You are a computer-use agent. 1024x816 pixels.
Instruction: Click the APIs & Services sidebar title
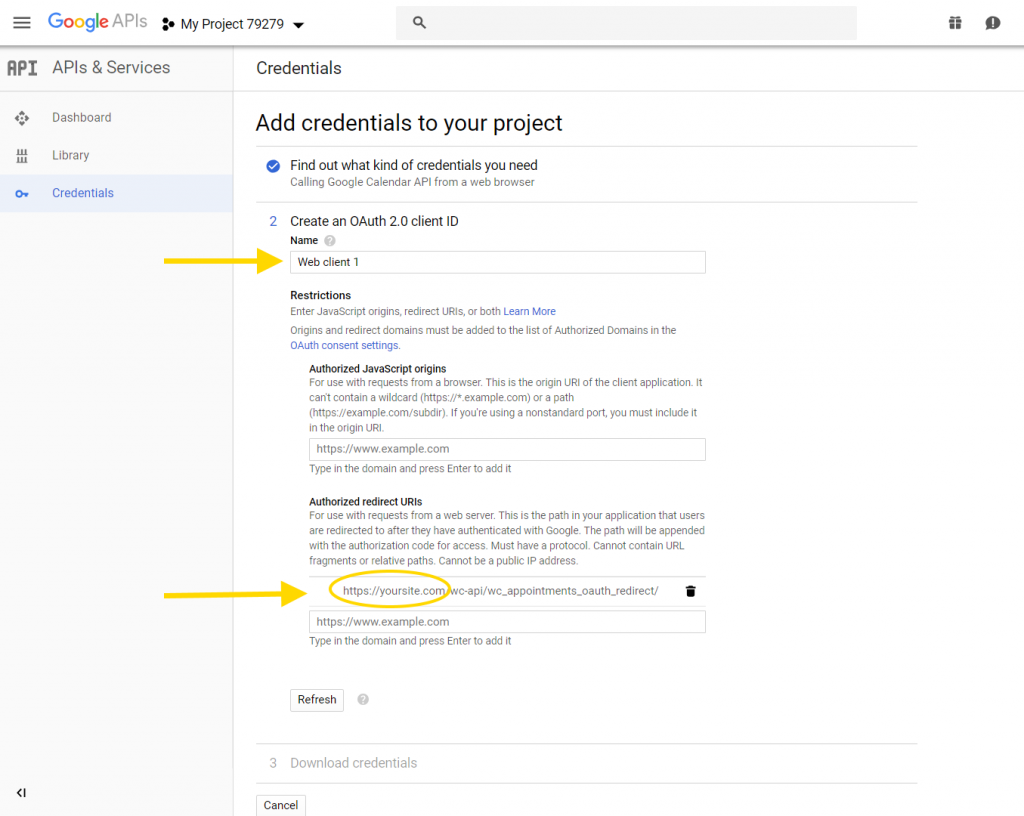111,68
